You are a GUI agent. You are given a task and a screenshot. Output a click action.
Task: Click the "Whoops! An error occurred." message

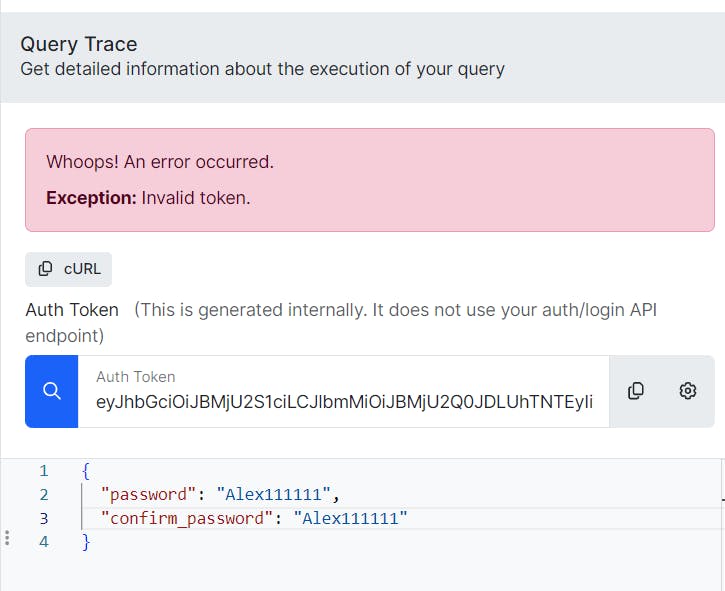pos(160,162)
